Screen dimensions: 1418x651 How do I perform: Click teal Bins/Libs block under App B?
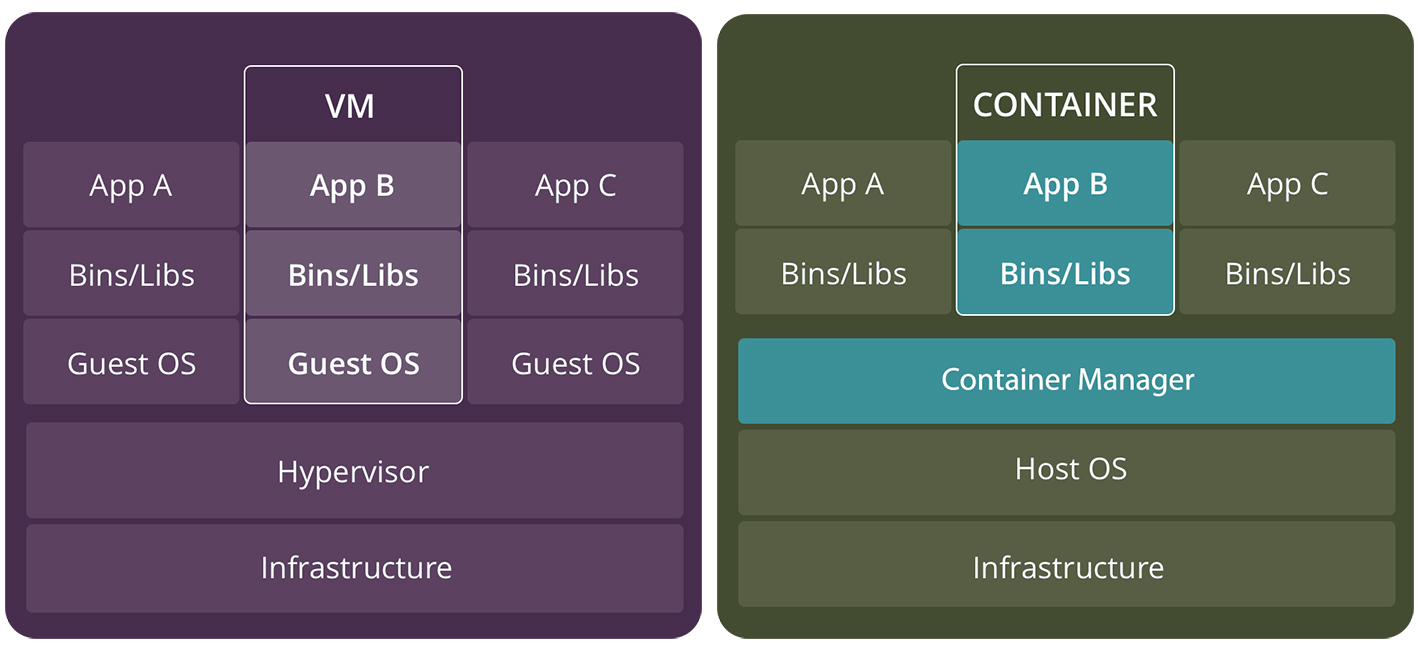click(1064, 273)
